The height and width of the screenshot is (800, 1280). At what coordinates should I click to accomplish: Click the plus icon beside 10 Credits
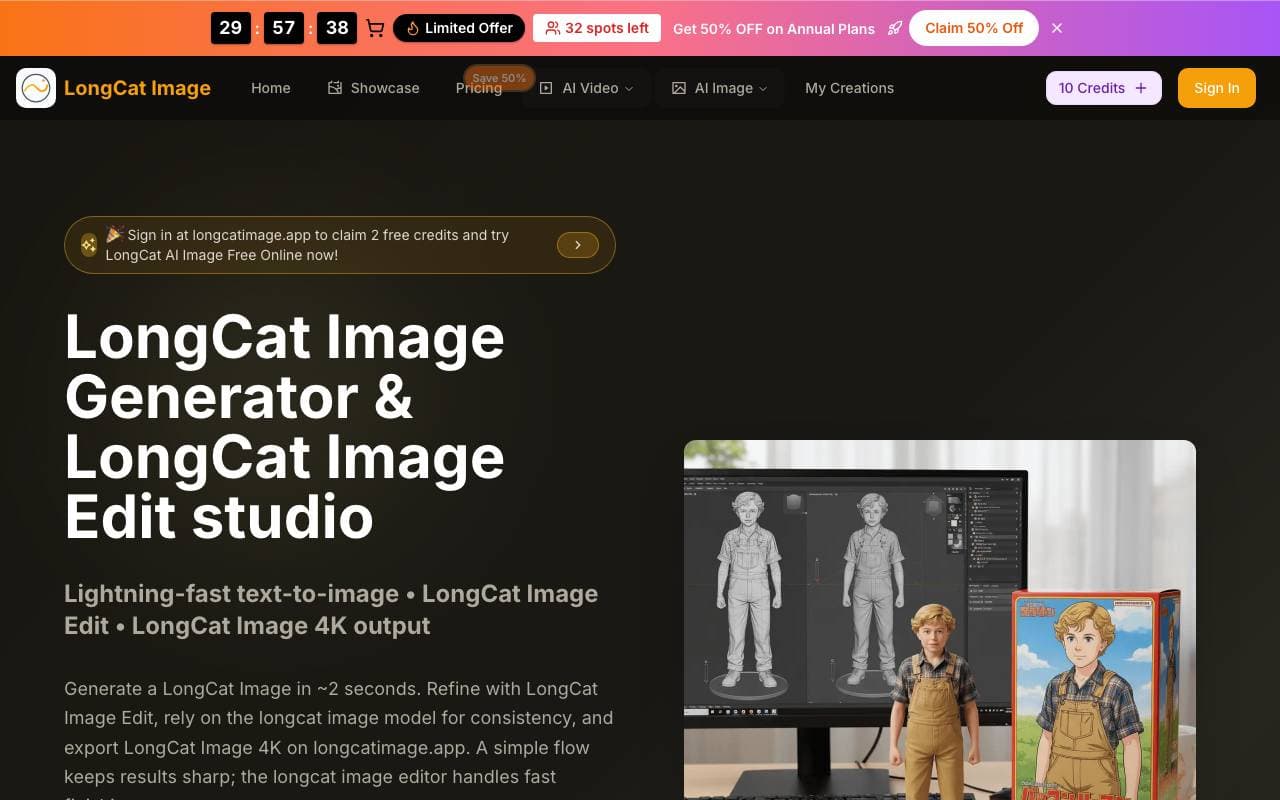click(x=1141, y=88)
